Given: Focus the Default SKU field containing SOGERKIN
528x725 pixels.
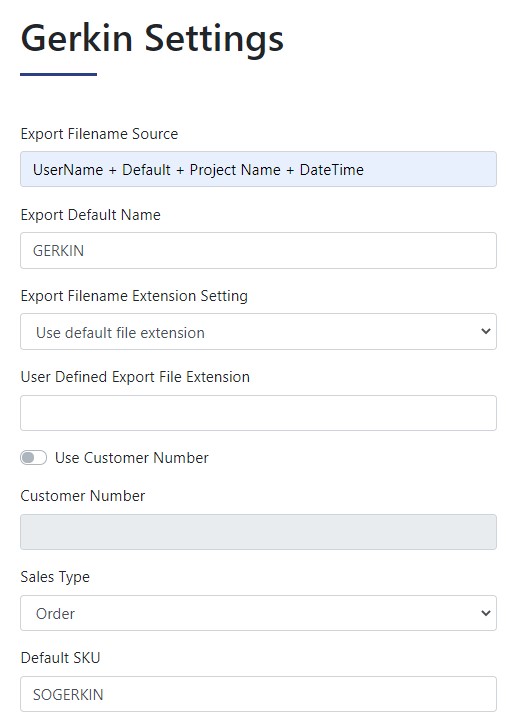Looking at the screenshot, I should point(258,694).
